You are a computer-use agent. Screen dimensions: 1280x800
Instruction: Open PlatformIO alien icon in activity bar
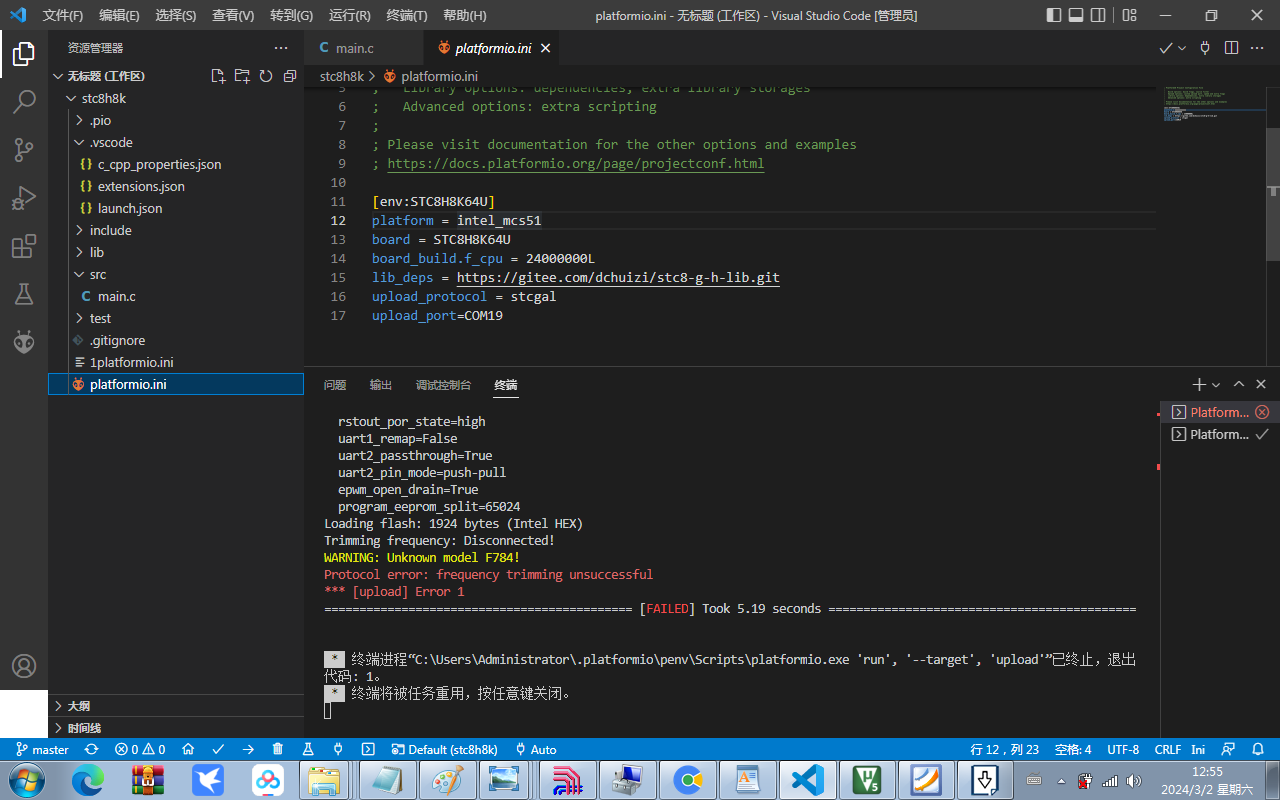(x=24, y=342)
